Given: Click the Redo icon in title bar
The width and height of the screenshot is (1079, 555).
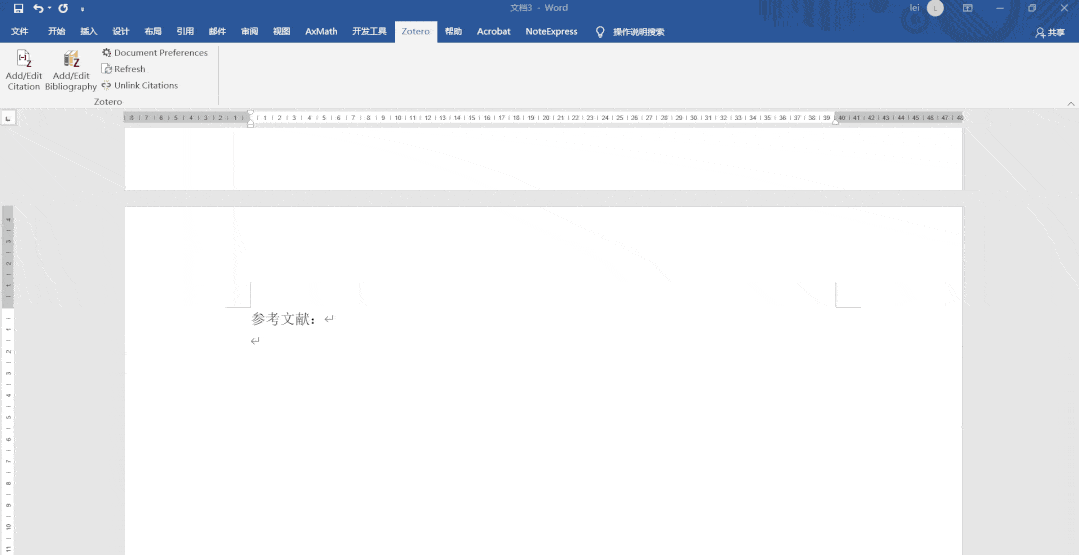Looking at the screenshot, I should tap(63, 8).
